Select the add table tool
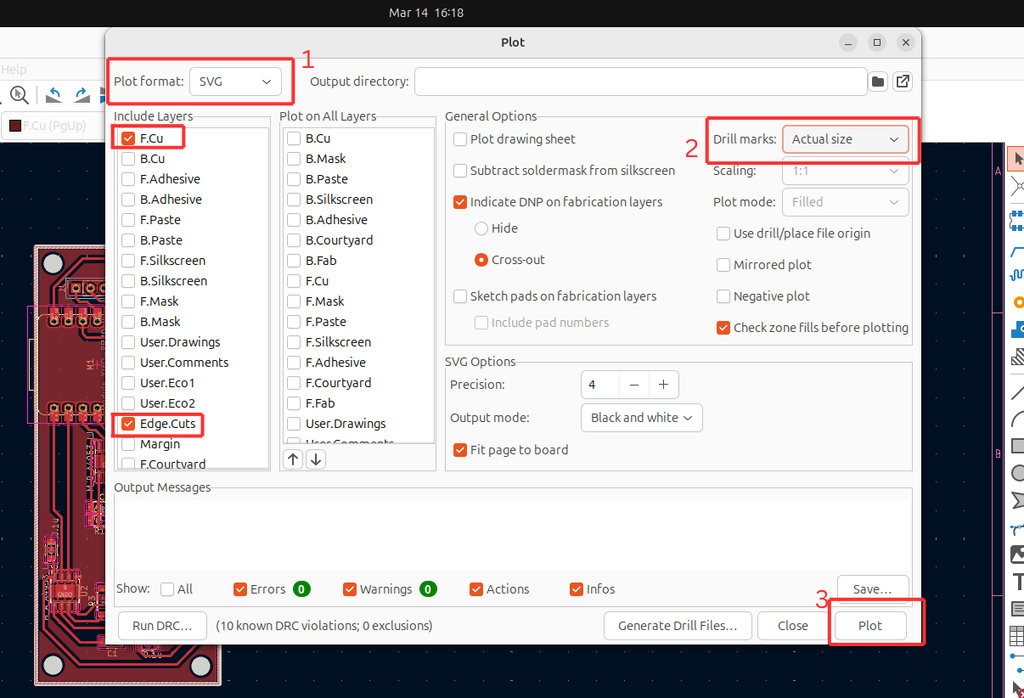The width and height of the screenshot is (1024, 698). point(1017,635)
